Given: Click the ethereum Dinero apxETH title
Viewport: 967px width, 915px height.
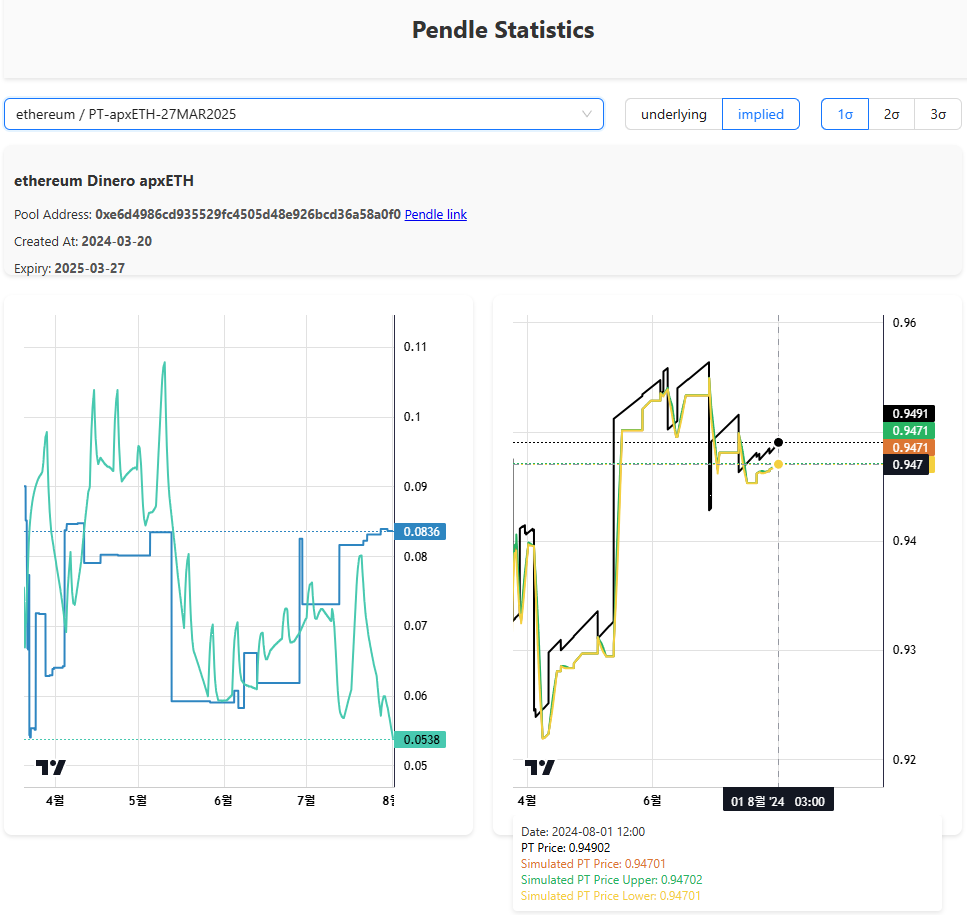Looking at the screenshot, I should click(104, 181).
